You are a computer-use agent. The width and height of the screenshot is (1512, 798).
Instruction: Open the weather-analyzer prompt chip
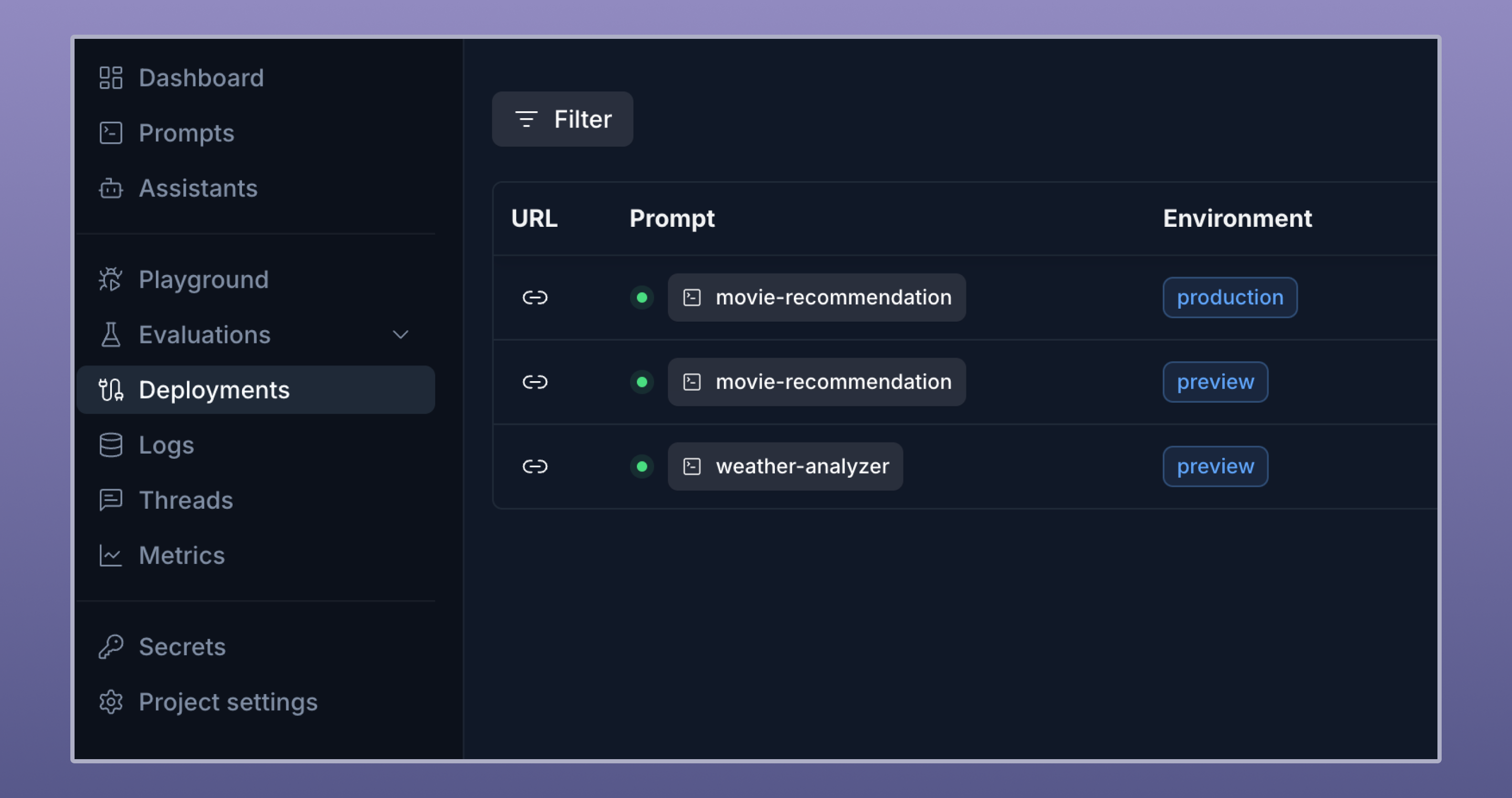coord(785,467)
